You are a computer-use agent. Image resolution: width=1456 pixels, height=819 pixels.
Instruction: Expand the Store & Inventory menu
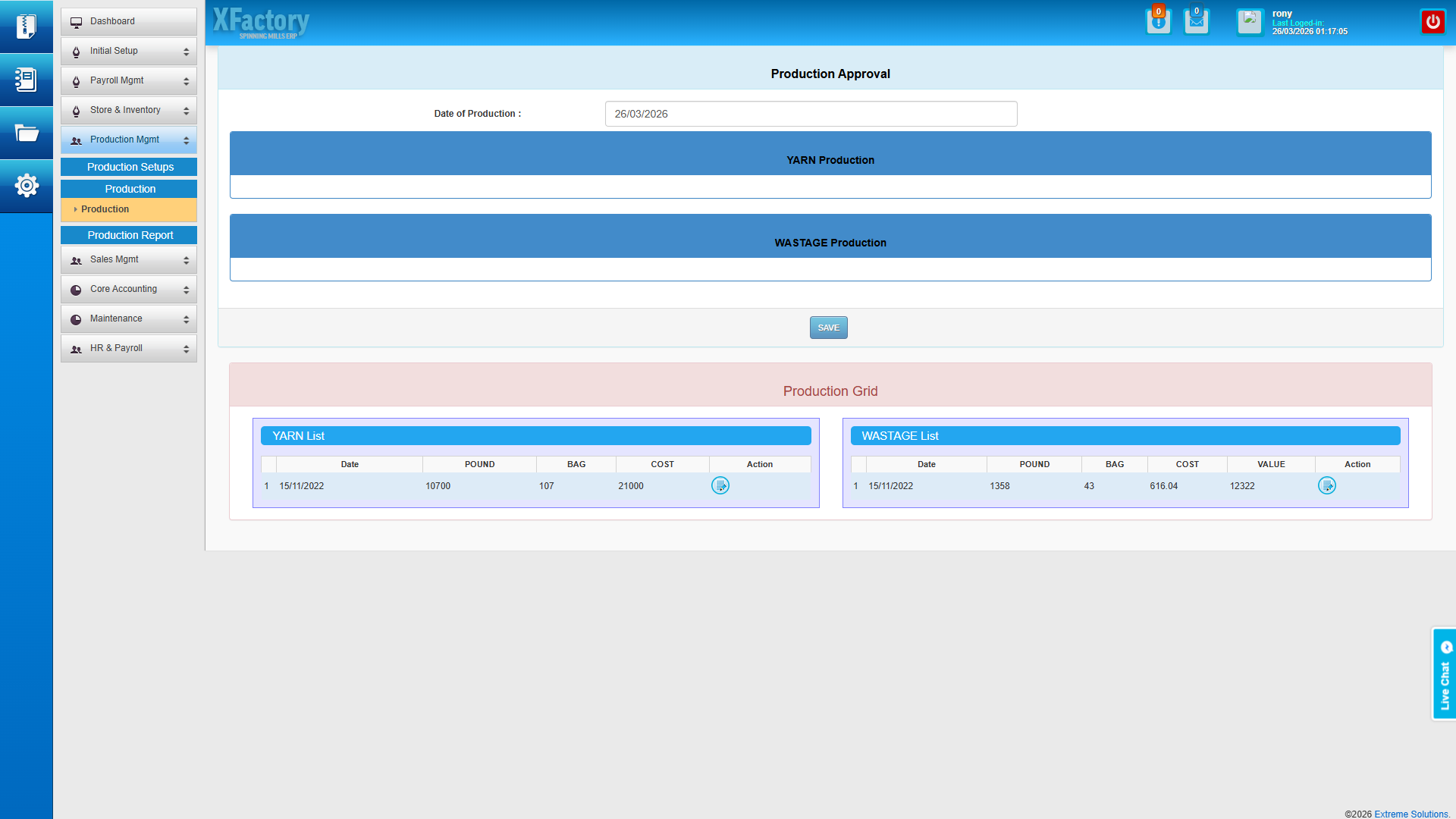(129, 110)
